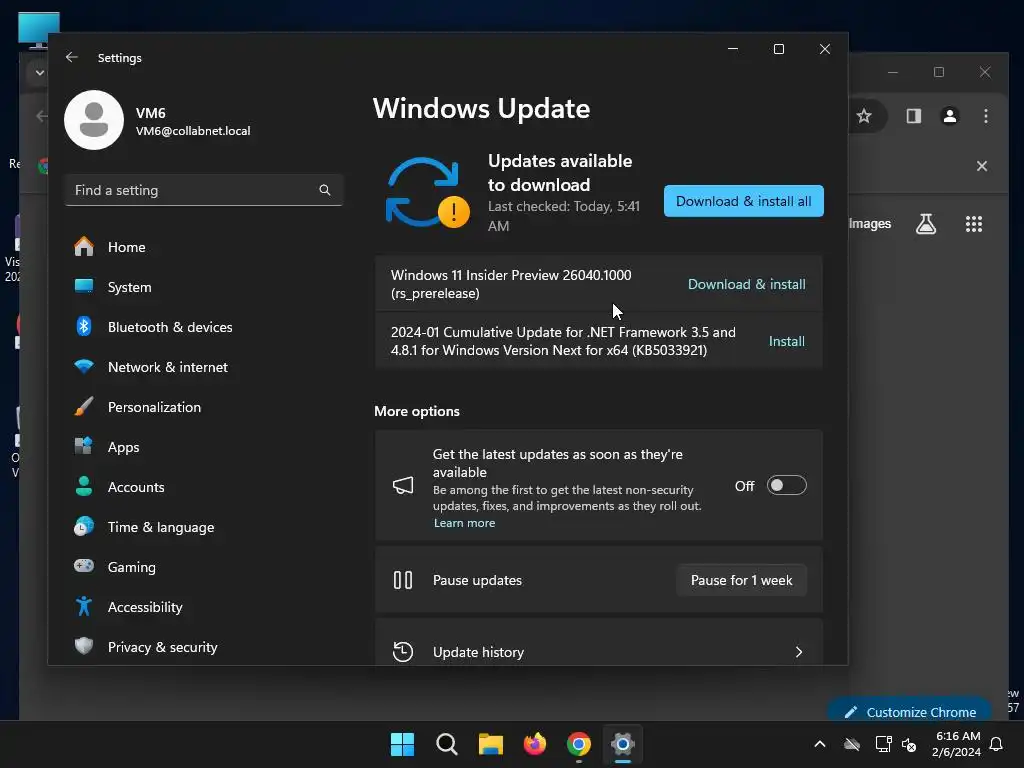Image resolution: width=1024 pixels, height=768 pixels.
Task: Click the megaphone icon for latest updates
Action: pos(403,485)
